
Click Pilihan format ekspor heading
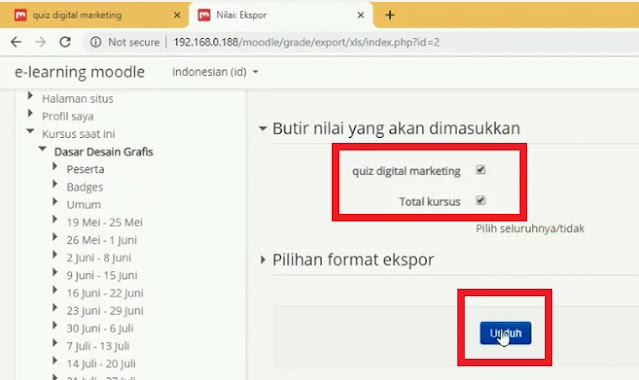click(x=353, y=260)
